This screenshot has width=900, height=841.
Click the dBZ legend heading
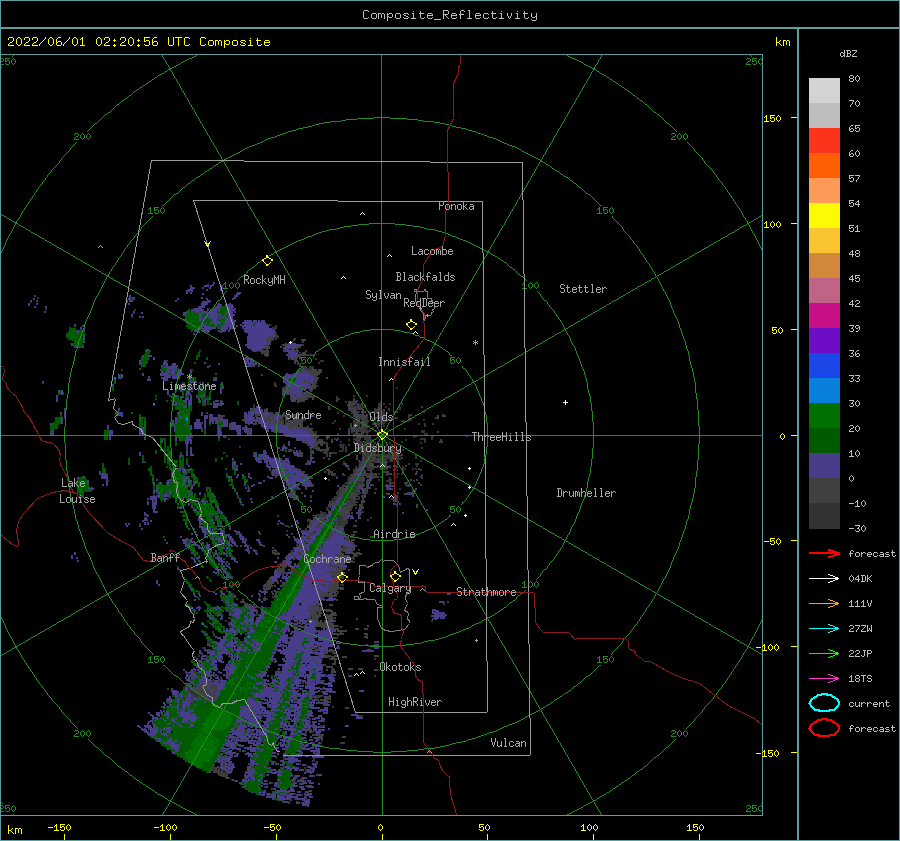coord(848,53)
